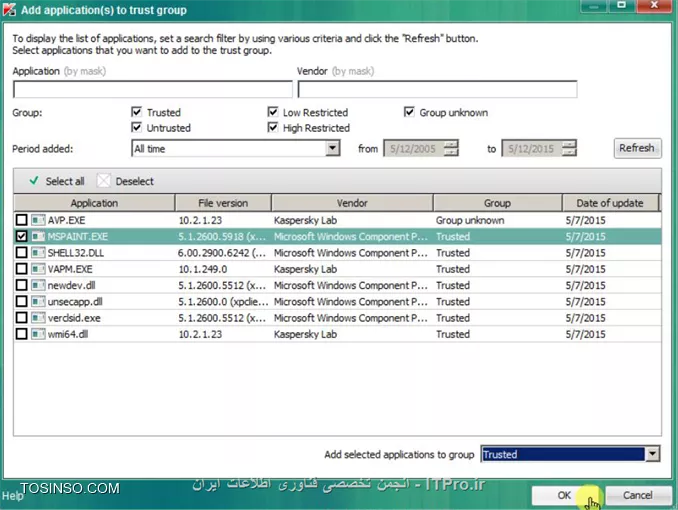Check the newdev.dll row checkbox
Screen dimensions: 678x510
[x=21, y=285]
